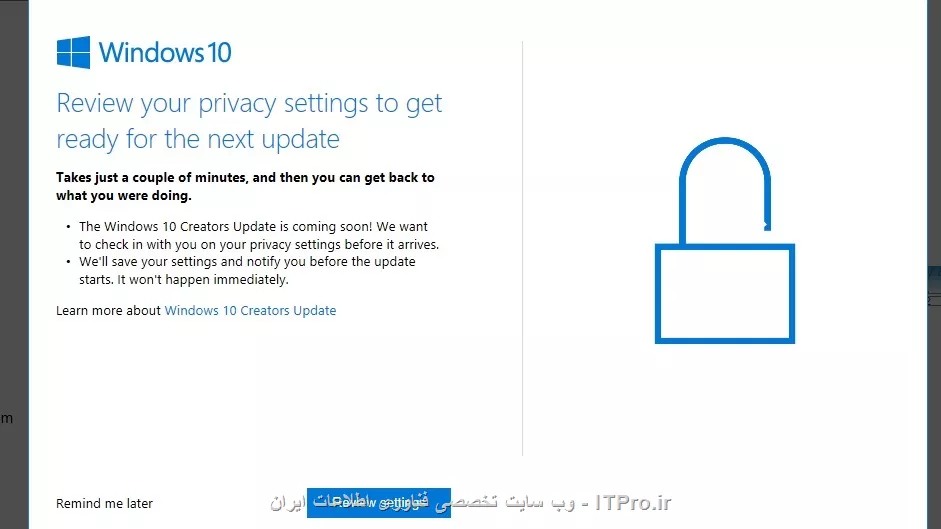This screenshot has height=529, width=941.
Task: Click the square body of the padlock
Action: click(x=725, y=294)
